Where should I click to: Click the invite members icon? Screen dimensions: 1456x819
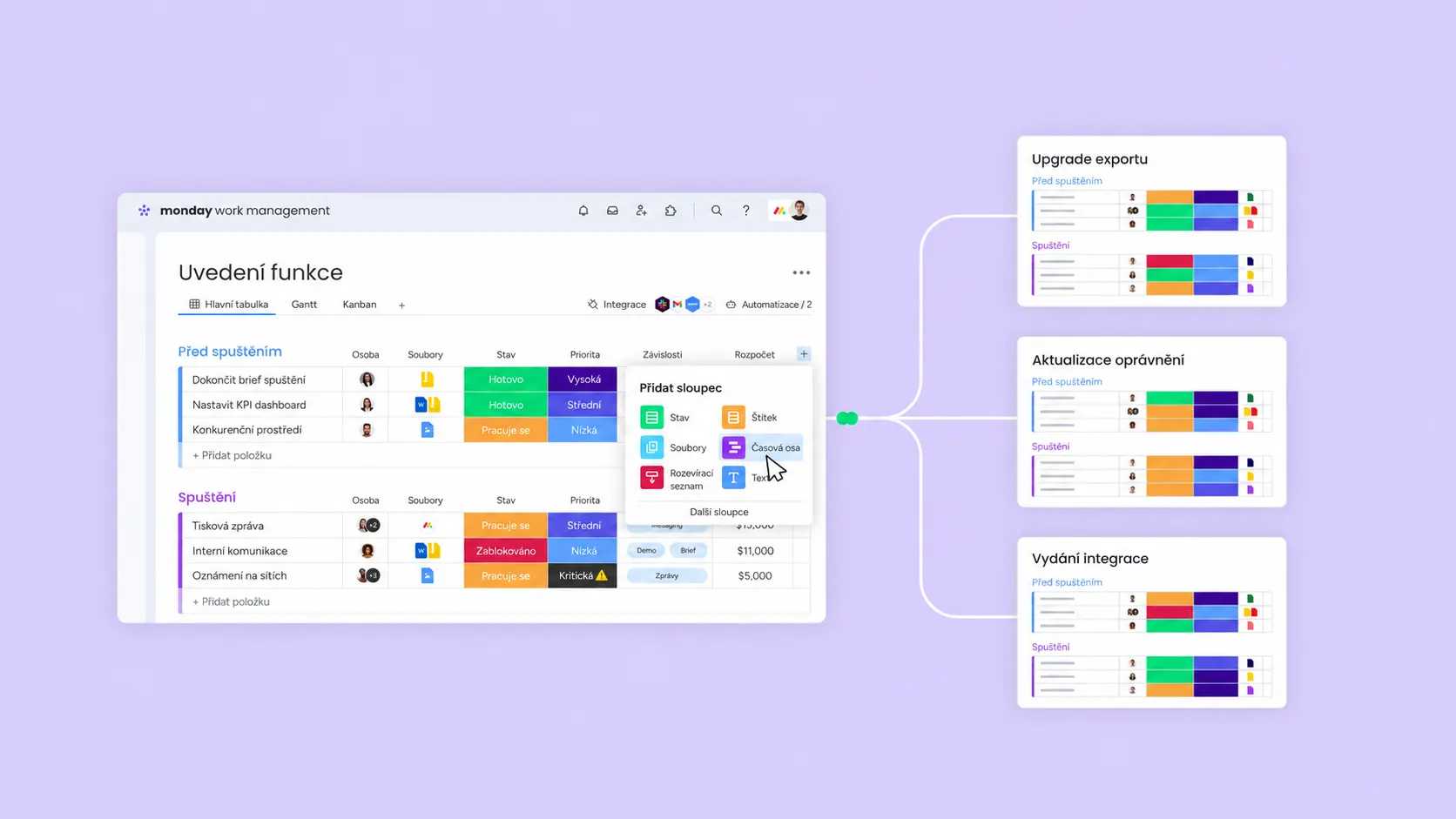click(642, 211)
